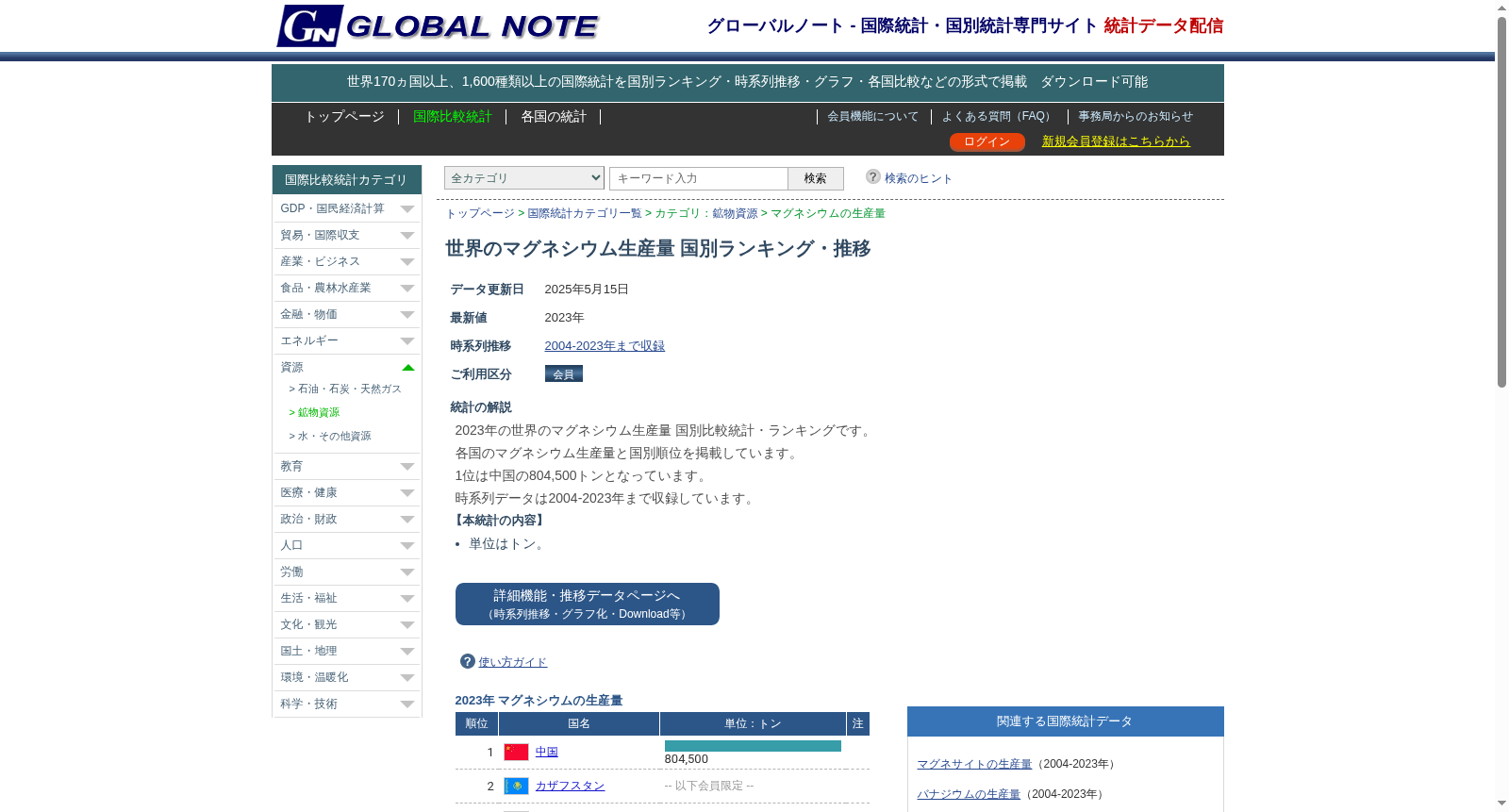Screen dimensions: 1509x812
Task: Click the キーワード入力 search field
Action: (x=699, y=178)
